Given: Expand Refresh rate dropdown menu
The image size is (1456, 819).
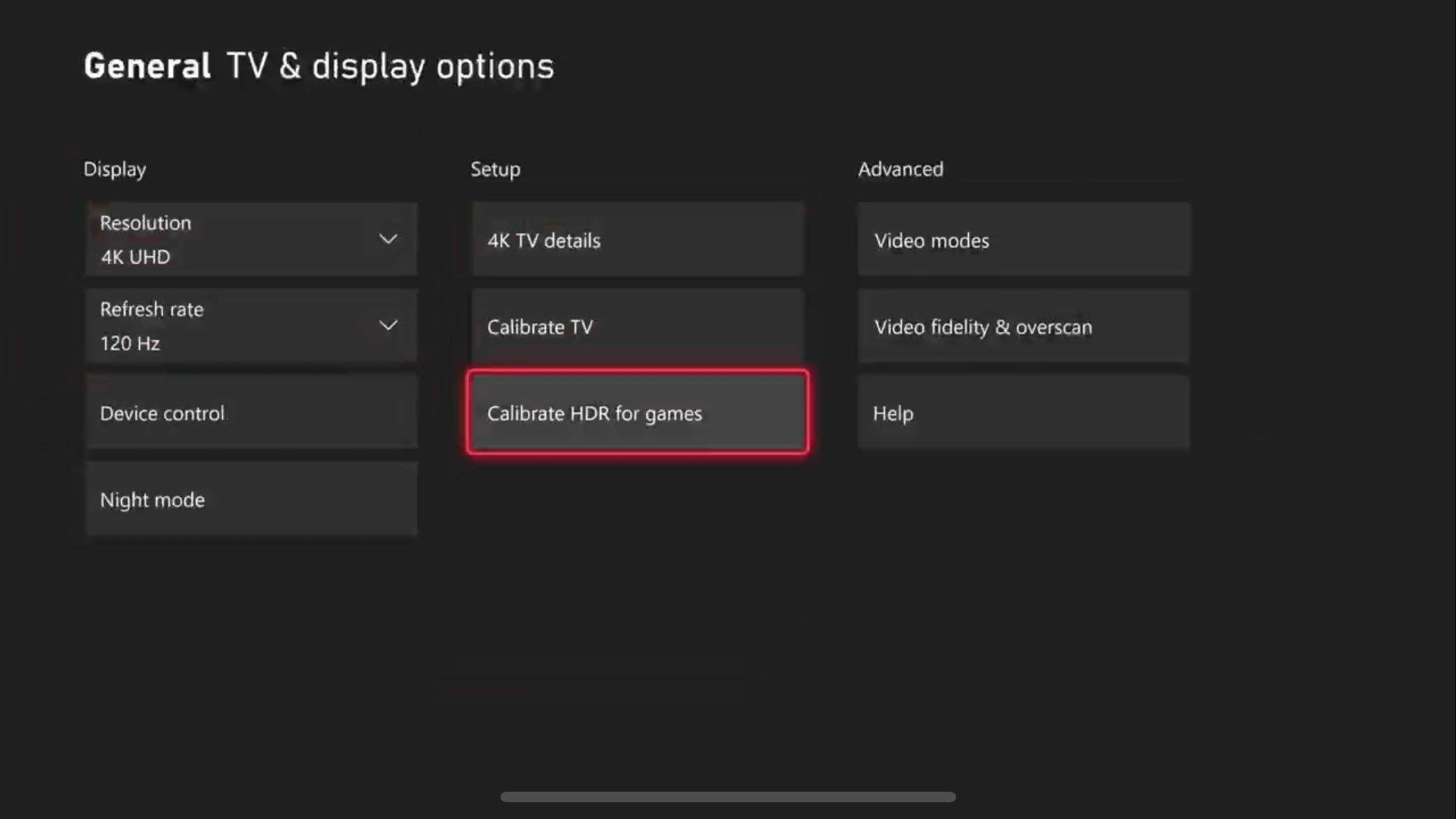Looking at the screenshot, I should (388, 326).
